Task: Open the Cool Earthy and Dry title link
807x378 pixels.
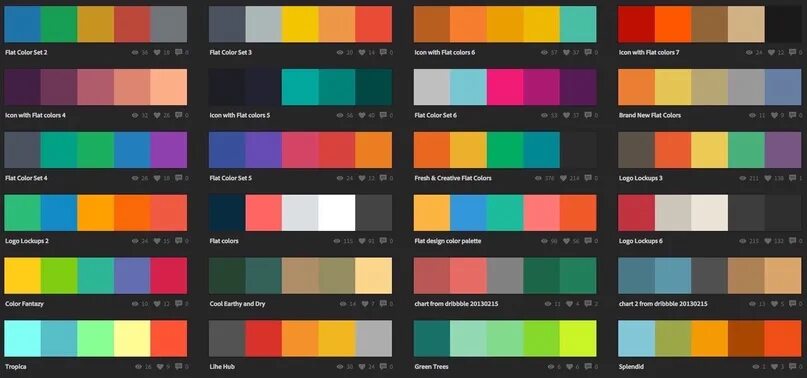Action: coord(237,304)
